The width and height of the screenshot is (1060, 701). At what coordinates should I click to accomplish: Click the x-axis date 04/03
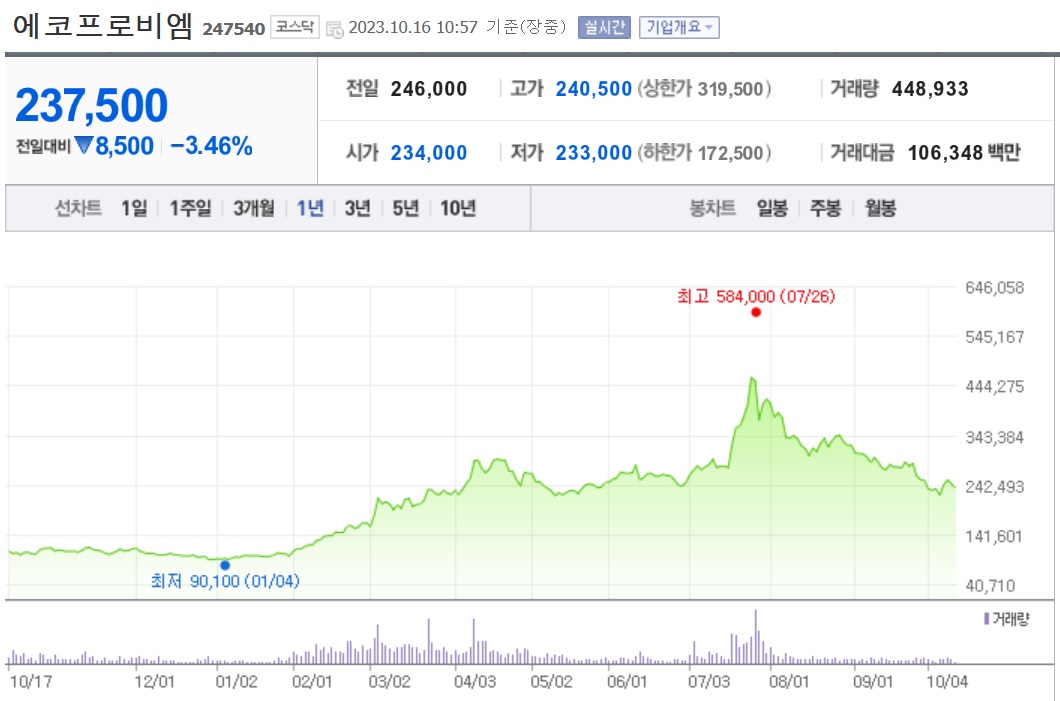[475, 681]
